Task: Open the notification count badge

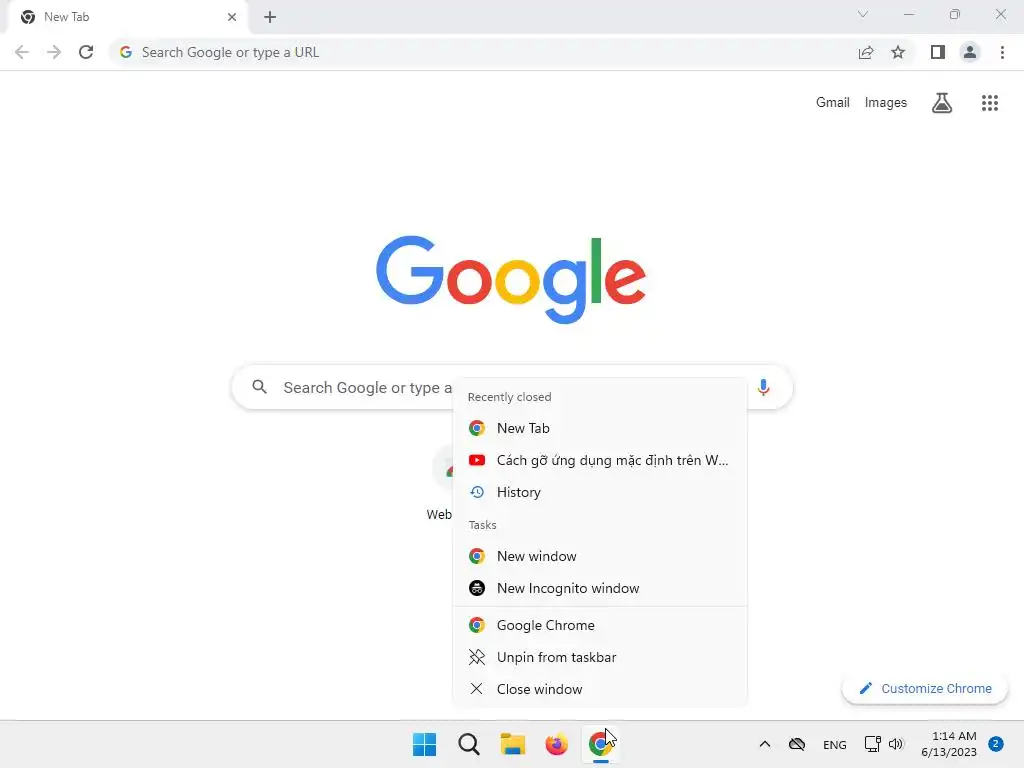Action: 996,744
